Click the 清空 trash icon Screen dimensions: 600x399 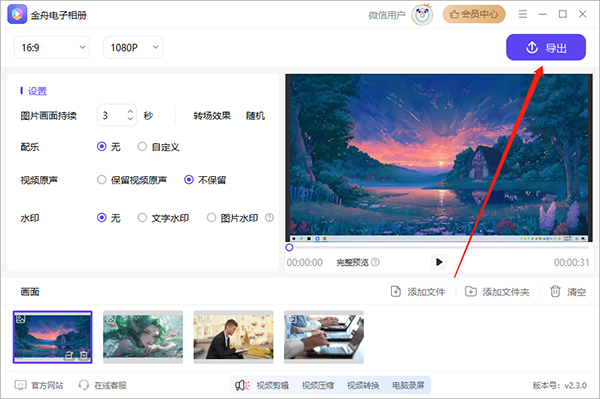click(x=555, y=291)
